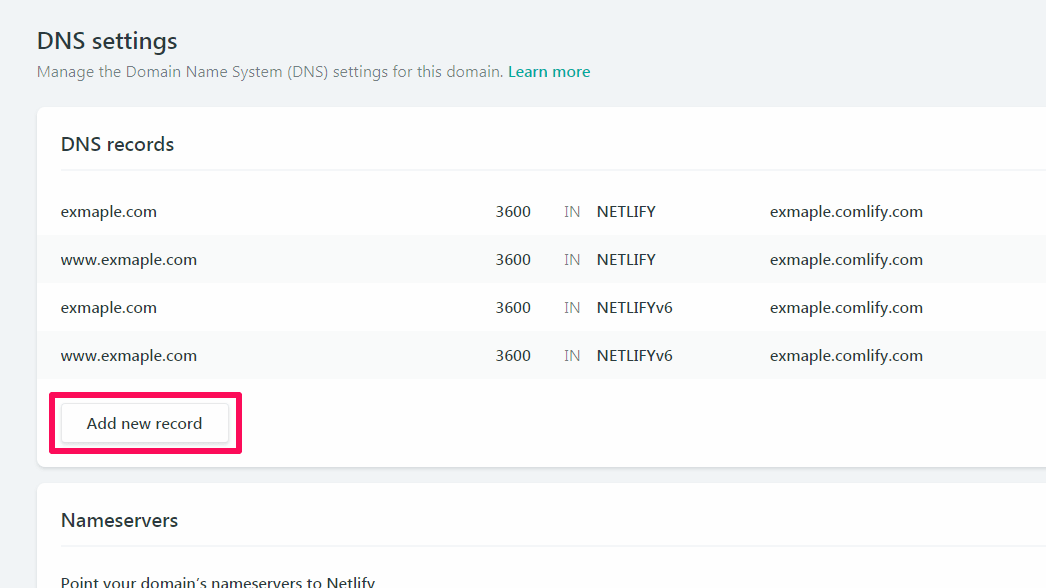Image resolution: width=1046 pixels, height=588 pixels.
Task: Open the Learn more link
Action: pyautogui.click(x=548, y=71)
